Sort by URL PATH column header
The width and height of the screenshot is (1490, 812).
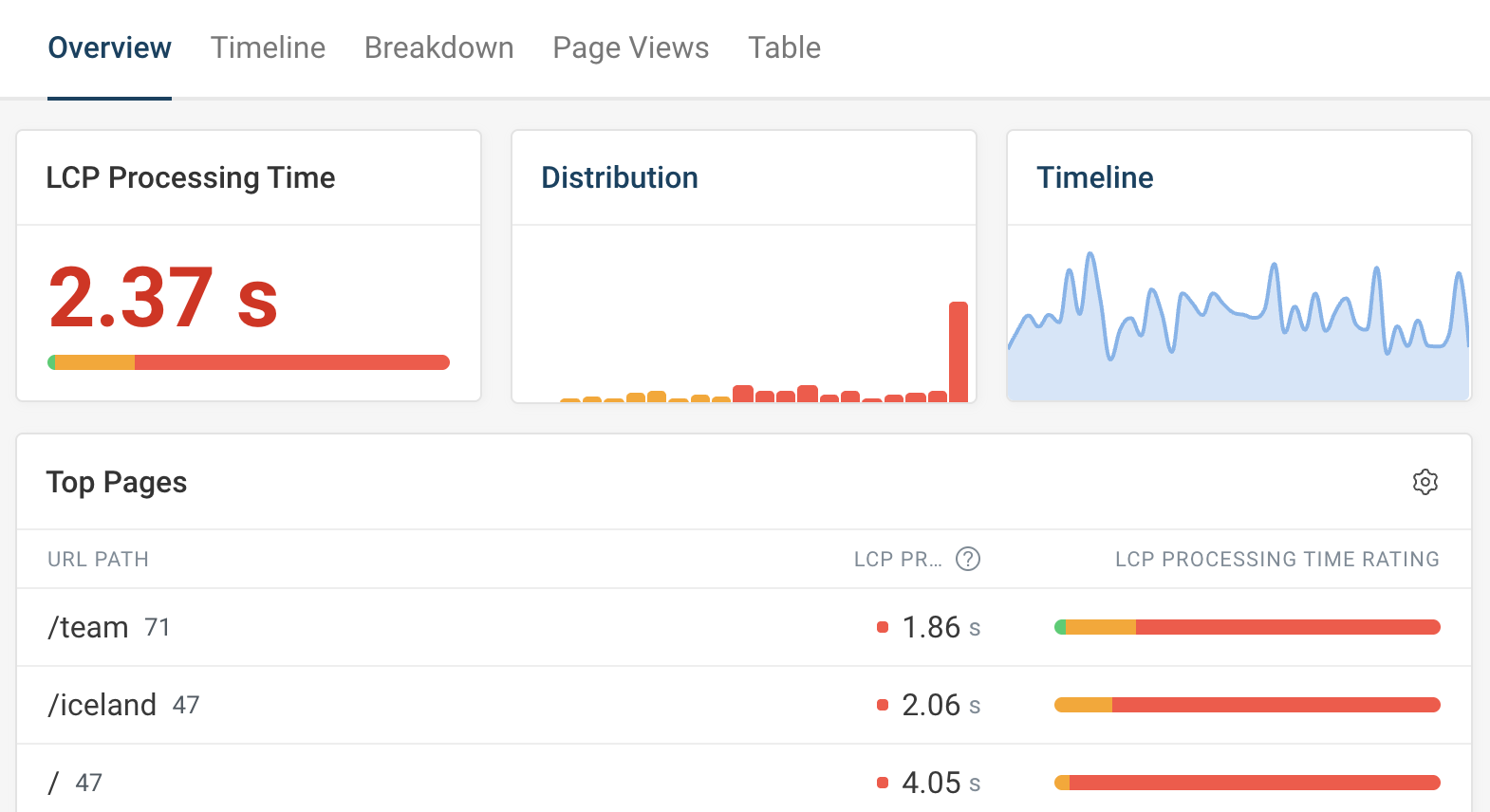coord(99,560)
